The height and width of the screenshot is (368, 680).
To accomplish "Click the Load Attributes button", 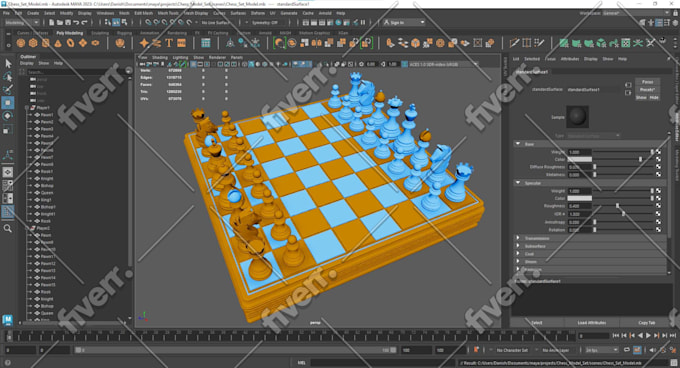I will point(592,323).
